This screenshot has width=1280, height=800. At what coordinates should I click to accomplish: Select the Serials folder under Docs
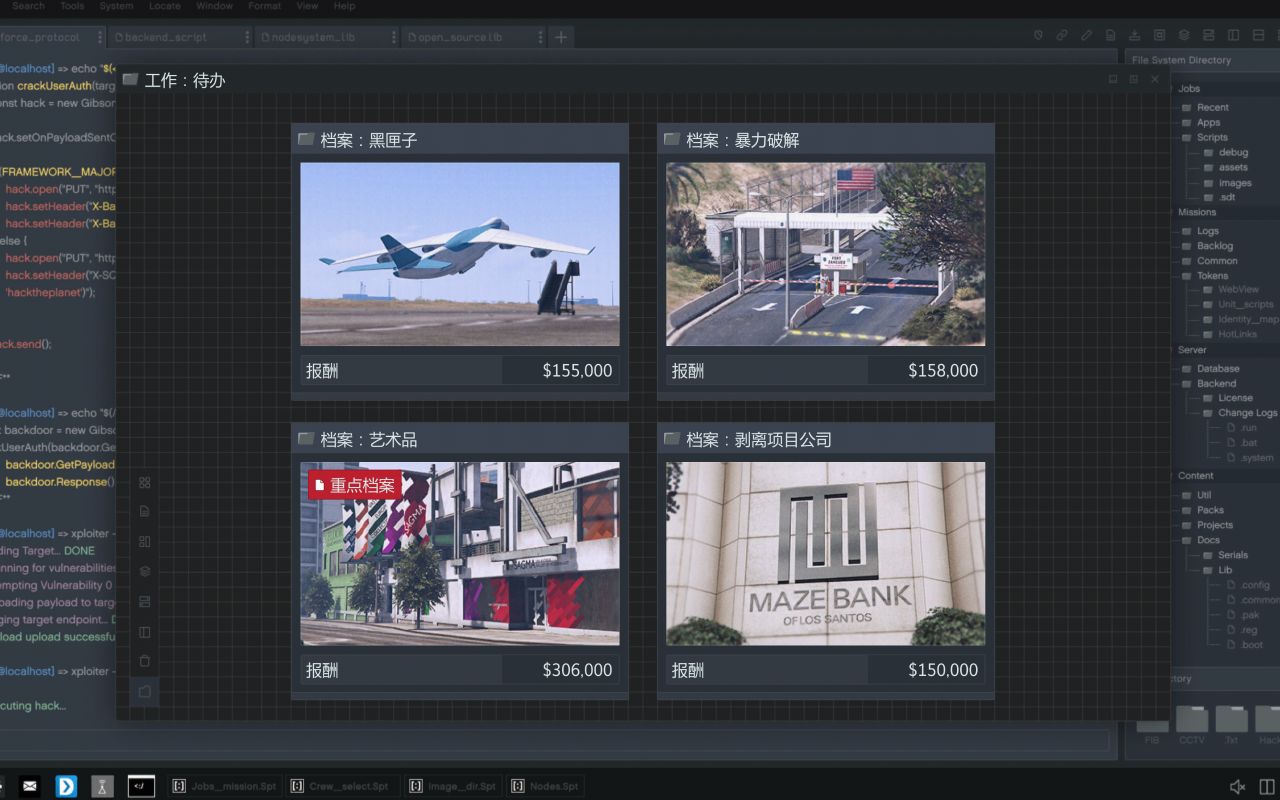(x=1226, y=555)
